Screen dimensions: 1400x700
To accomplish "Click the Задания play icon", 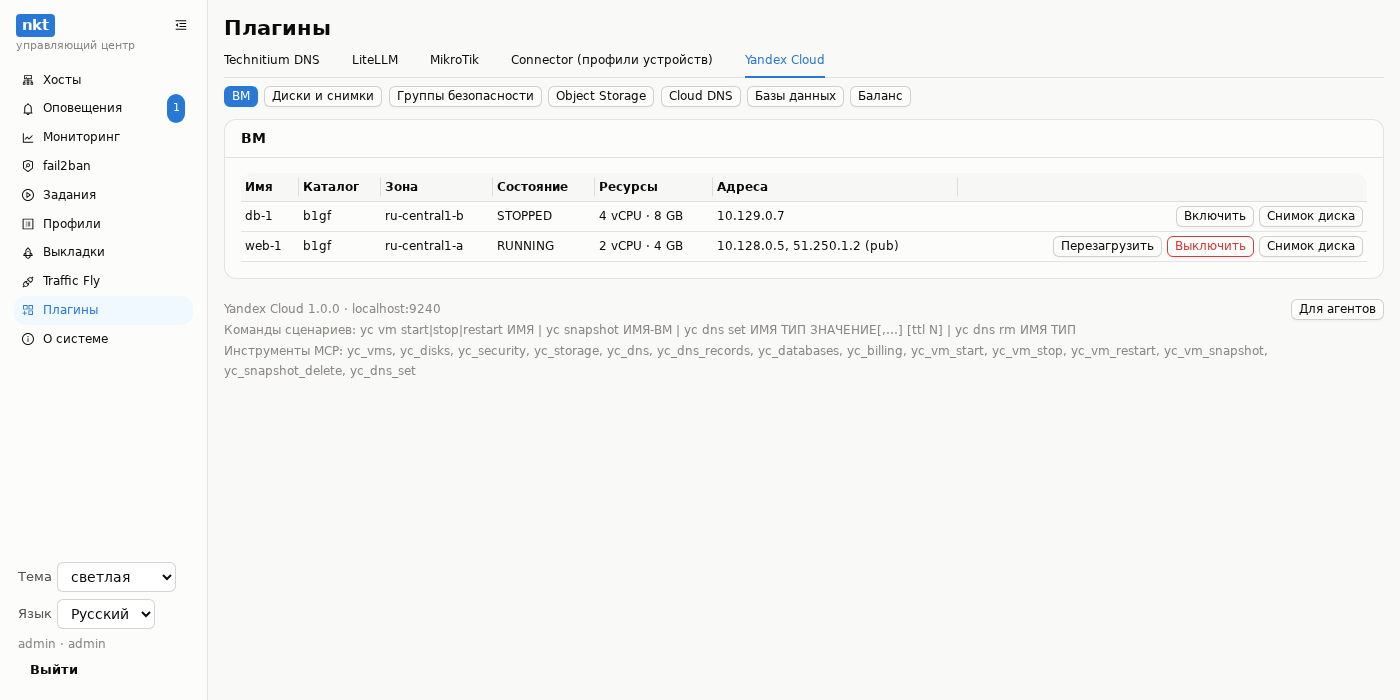I will pyautogui.click(x=28, y=195).
